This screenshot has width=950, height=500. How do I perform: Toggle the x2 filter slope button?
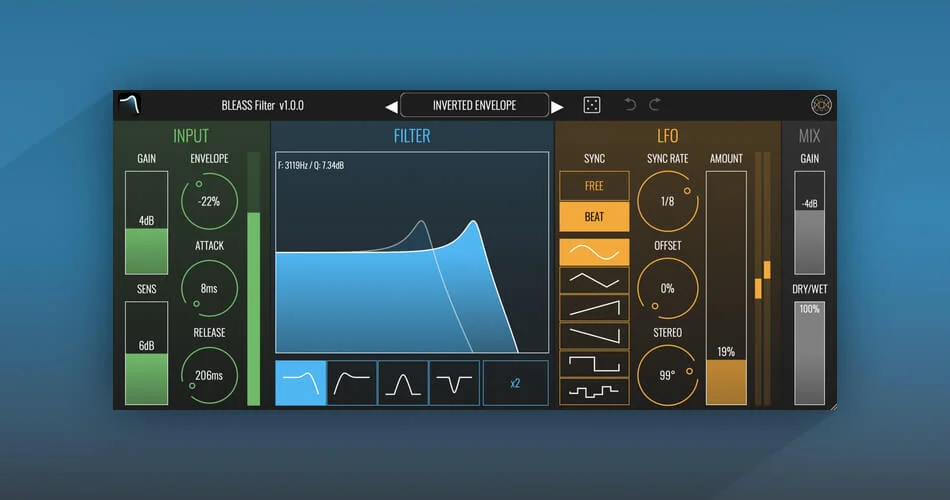(516, 383)
